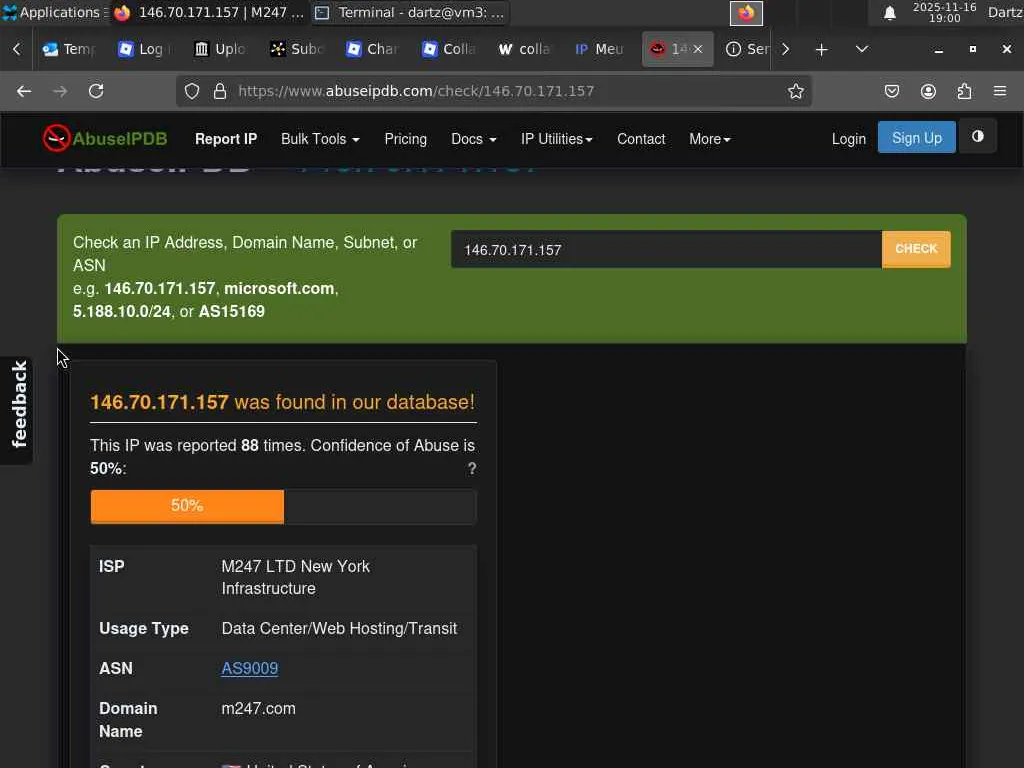Click Report IP in the navbar
1024x768 pixels.
pyautogui.click(x=226, y=138)
